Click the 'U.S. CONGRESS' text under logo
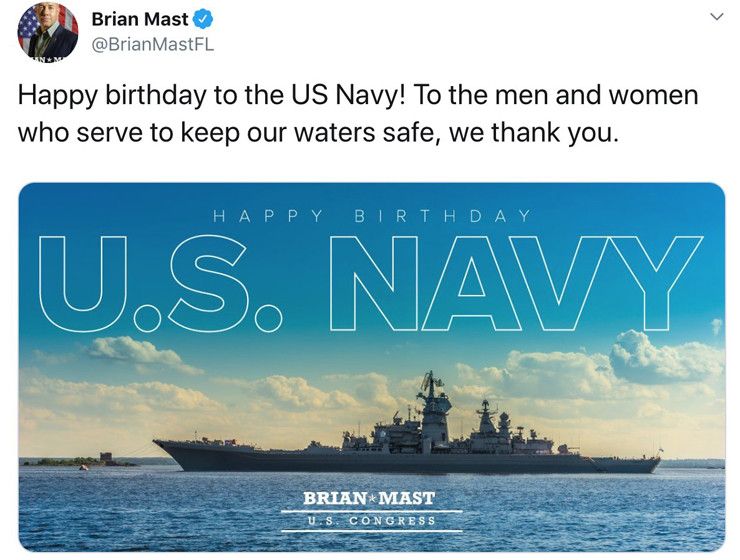The height and width of the screenshot is (560, 740). click(x=370, y=521)
